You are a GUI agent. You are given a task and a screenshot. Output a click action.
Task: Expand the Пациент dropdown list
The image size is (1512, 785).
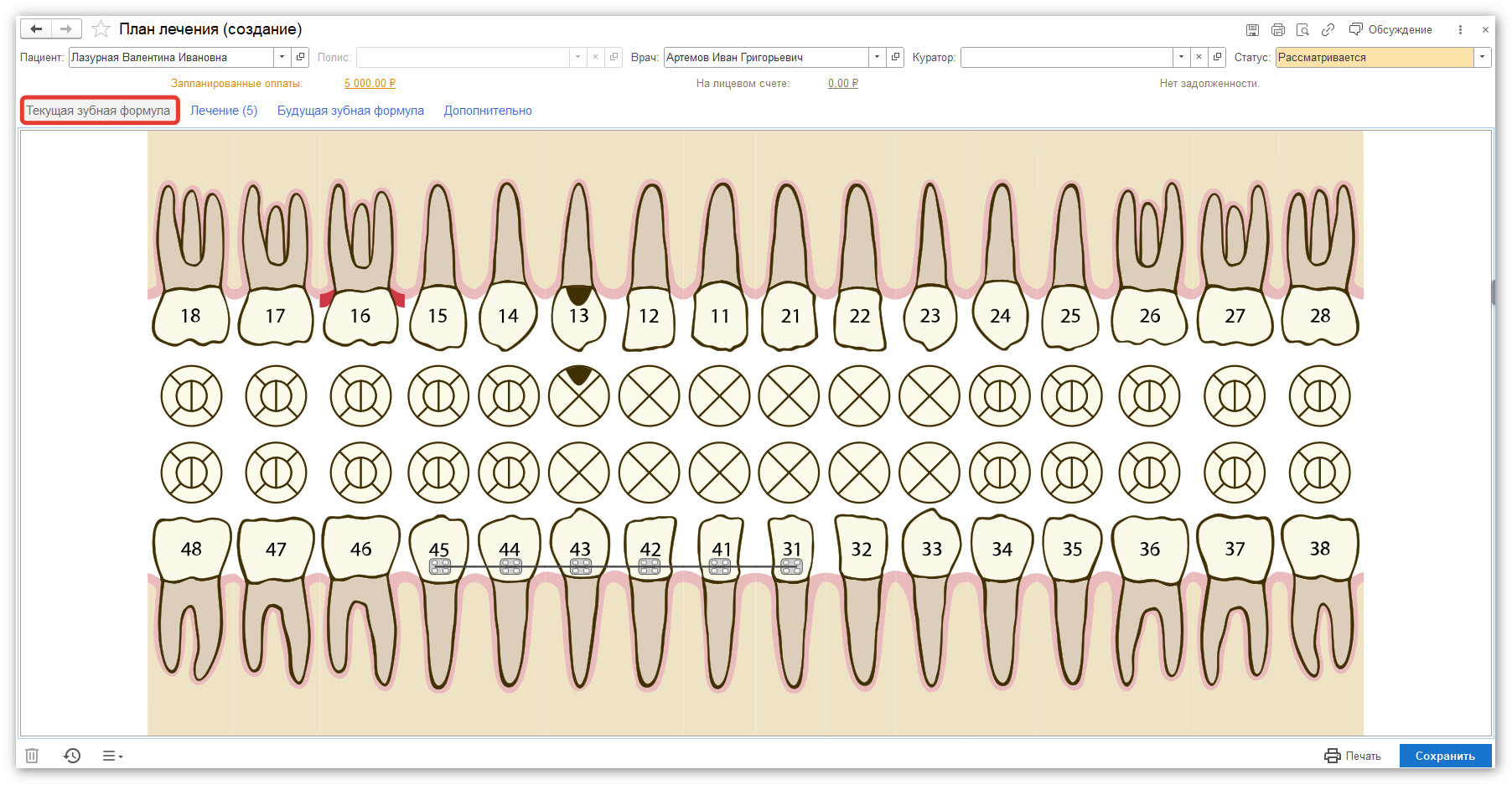click(282, 57)
